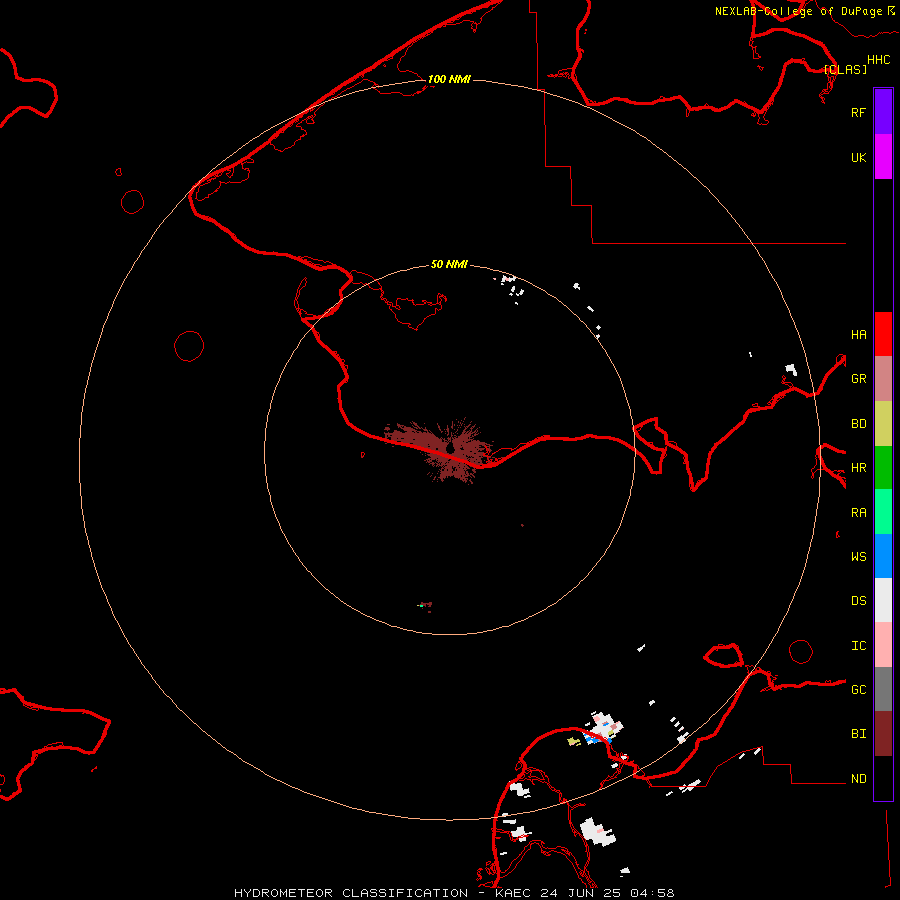Screen dimensions: 900x900
Task: Click the black radar site marker at center
Action: 451,447
